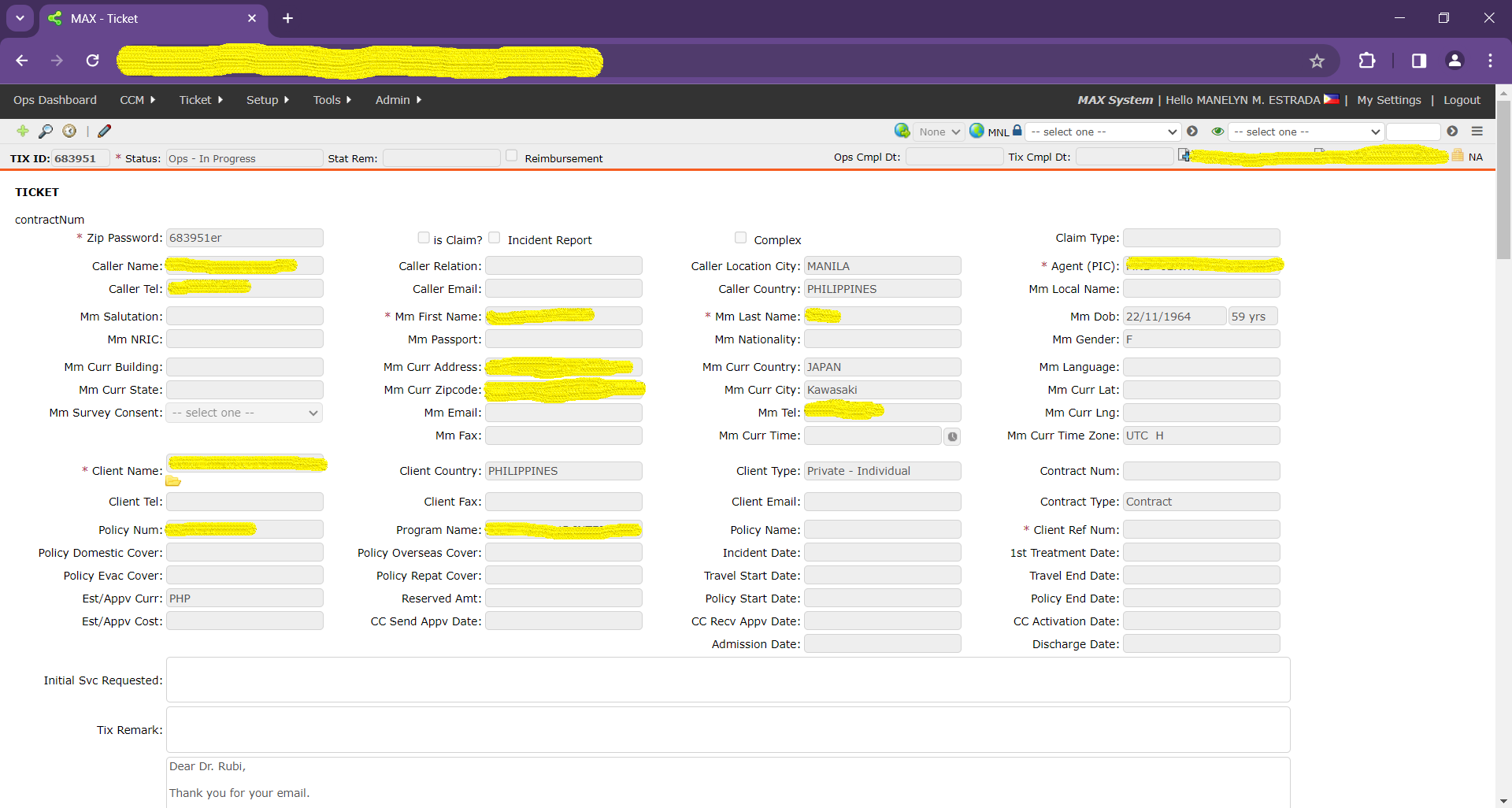Open the Admin menu
Viewport: 1512px width, 808px height.
(x=398, y=100)
